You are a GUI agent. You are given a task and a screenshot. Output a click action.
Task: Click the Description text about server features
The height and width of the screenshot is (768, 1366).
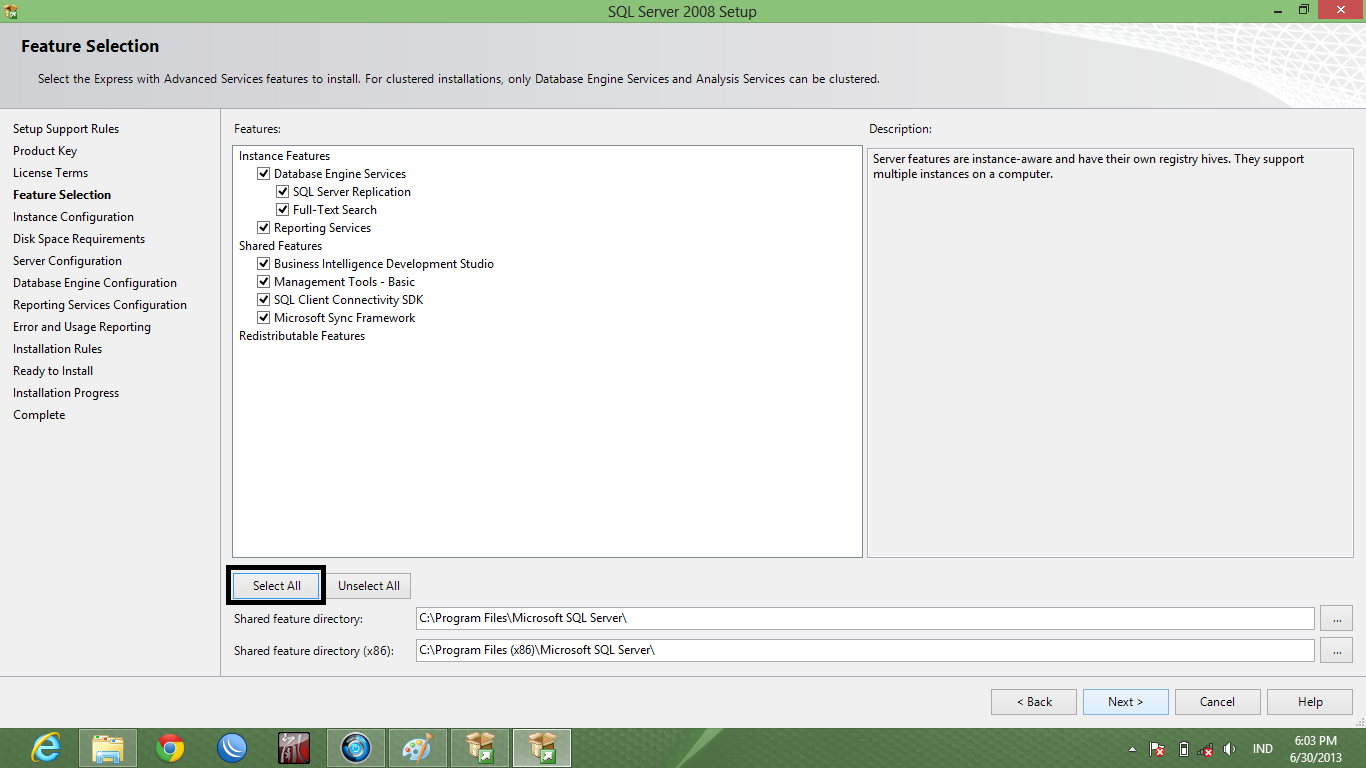coord(1088,166)
